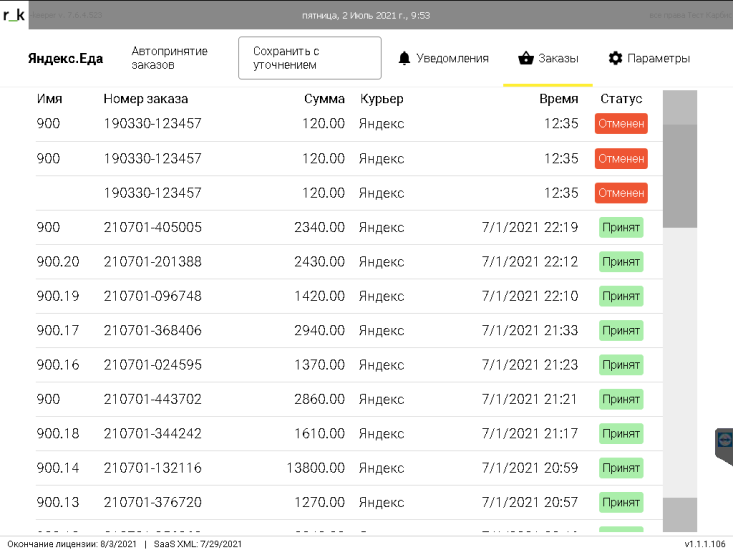Click the Окончание лицензии: 8/3/2021 status text
733x550 pixels.
(72, 544)
